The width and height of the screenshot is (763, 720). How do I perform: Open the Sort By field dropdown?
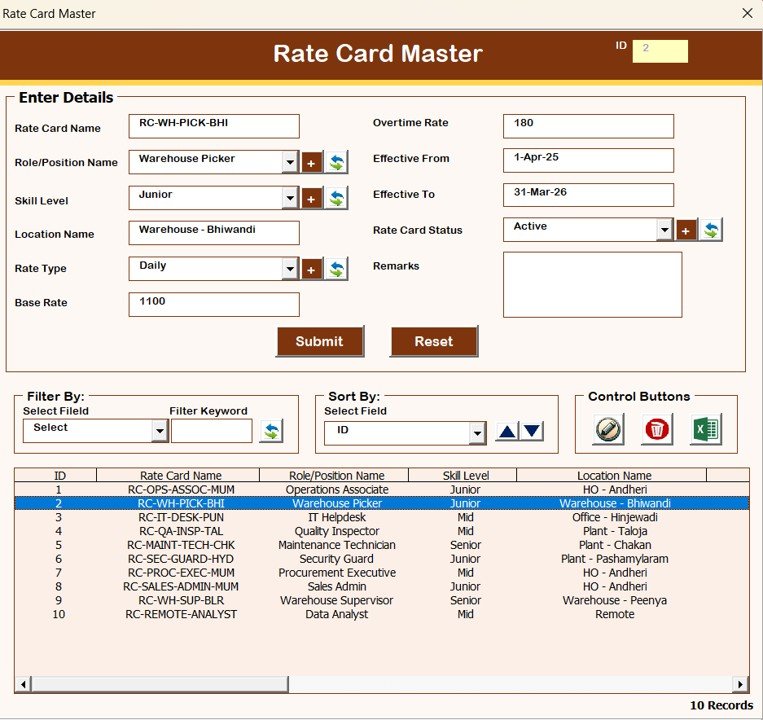click(477, 433)
